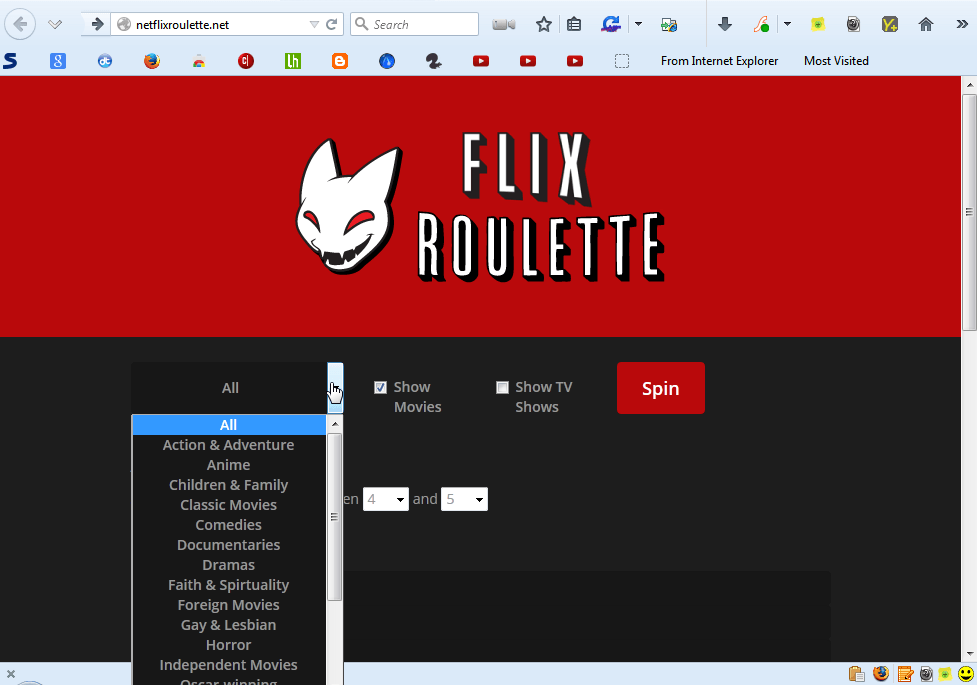
Task: Open the From Internet Explorer bookmarks folder
Action: tap(719, 60)
